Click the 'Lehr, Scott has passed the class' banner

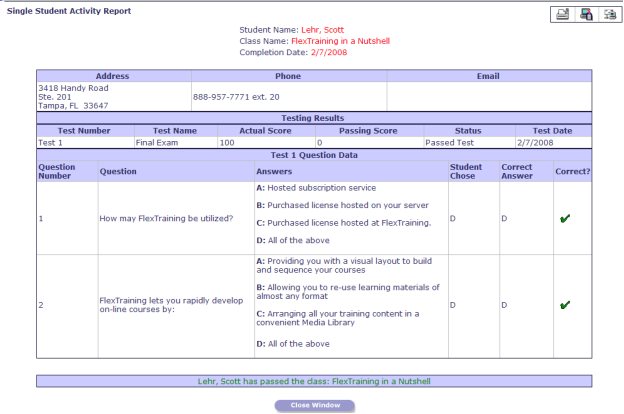tap(314, 381)
